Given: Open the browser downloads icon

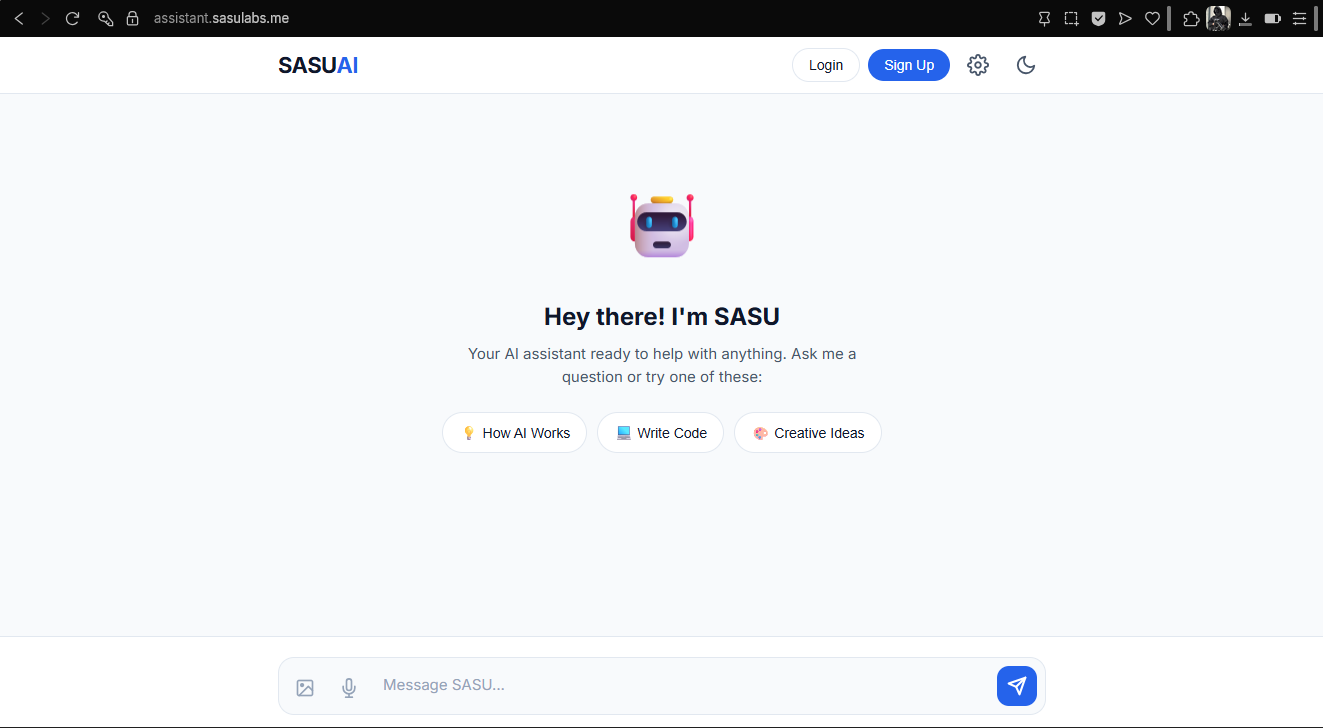Looking at the screenshot, I should 1245,18.
